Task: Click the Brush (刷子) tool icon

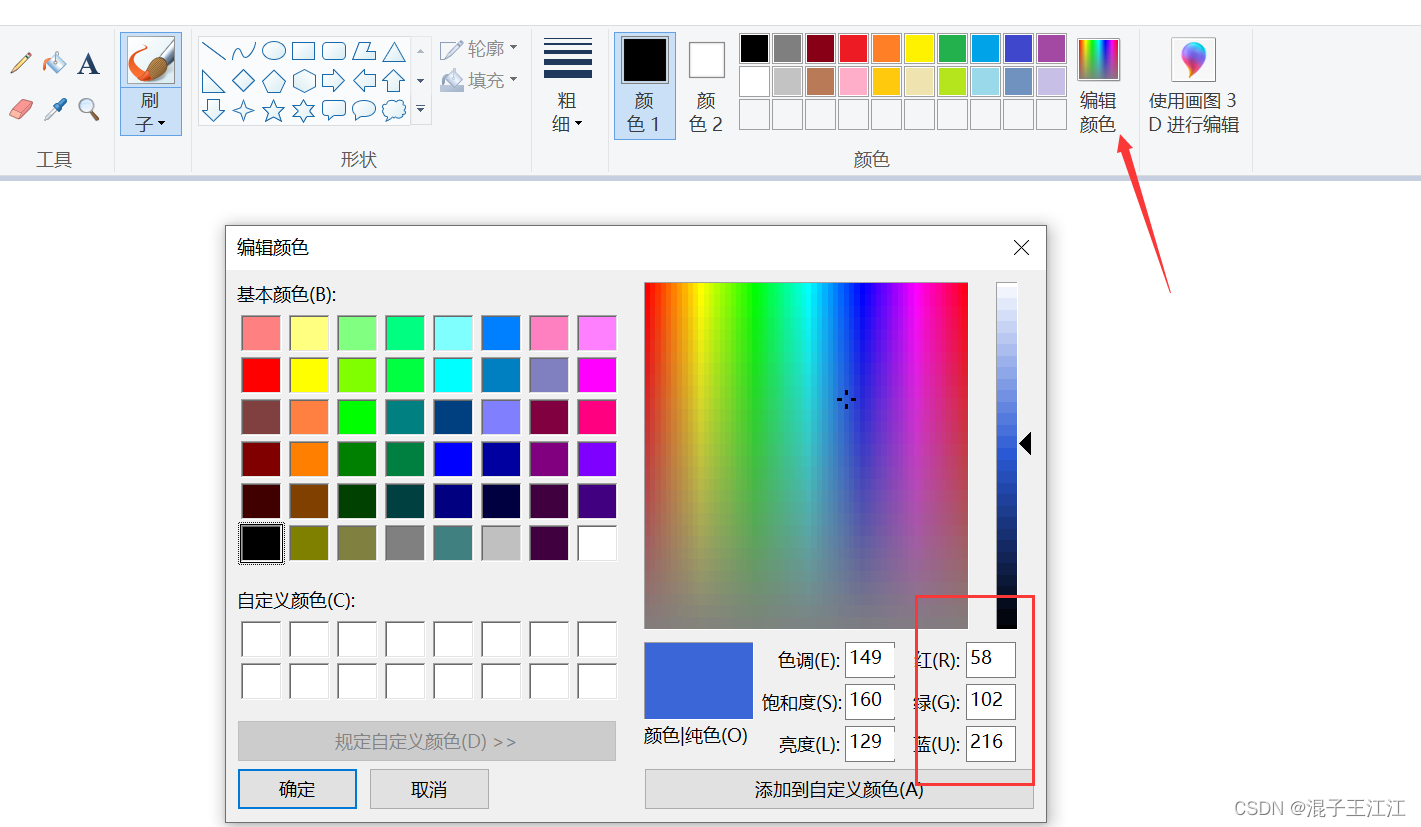Action: tap(151, 60)
